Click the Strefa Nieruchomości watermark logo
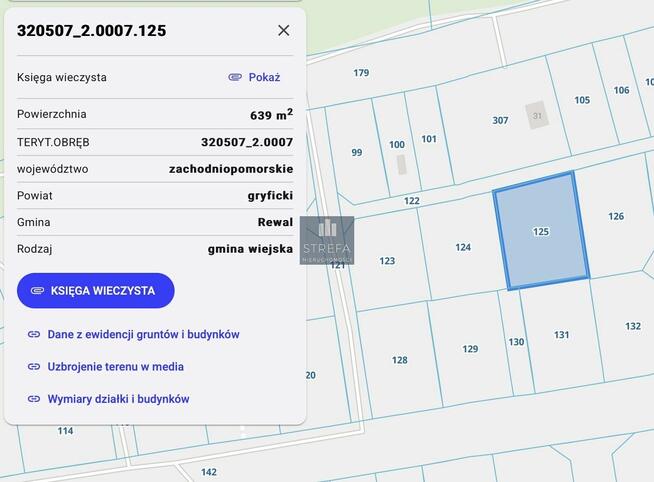 (327, 240)
